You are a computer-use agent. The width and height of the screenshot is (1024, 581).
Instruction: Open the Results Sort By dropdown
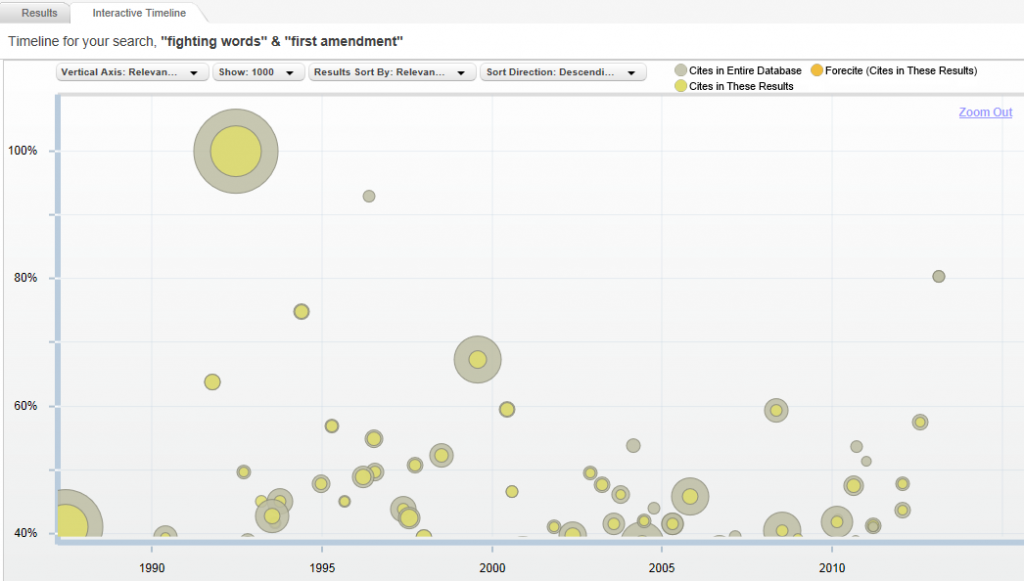[392, 73]
